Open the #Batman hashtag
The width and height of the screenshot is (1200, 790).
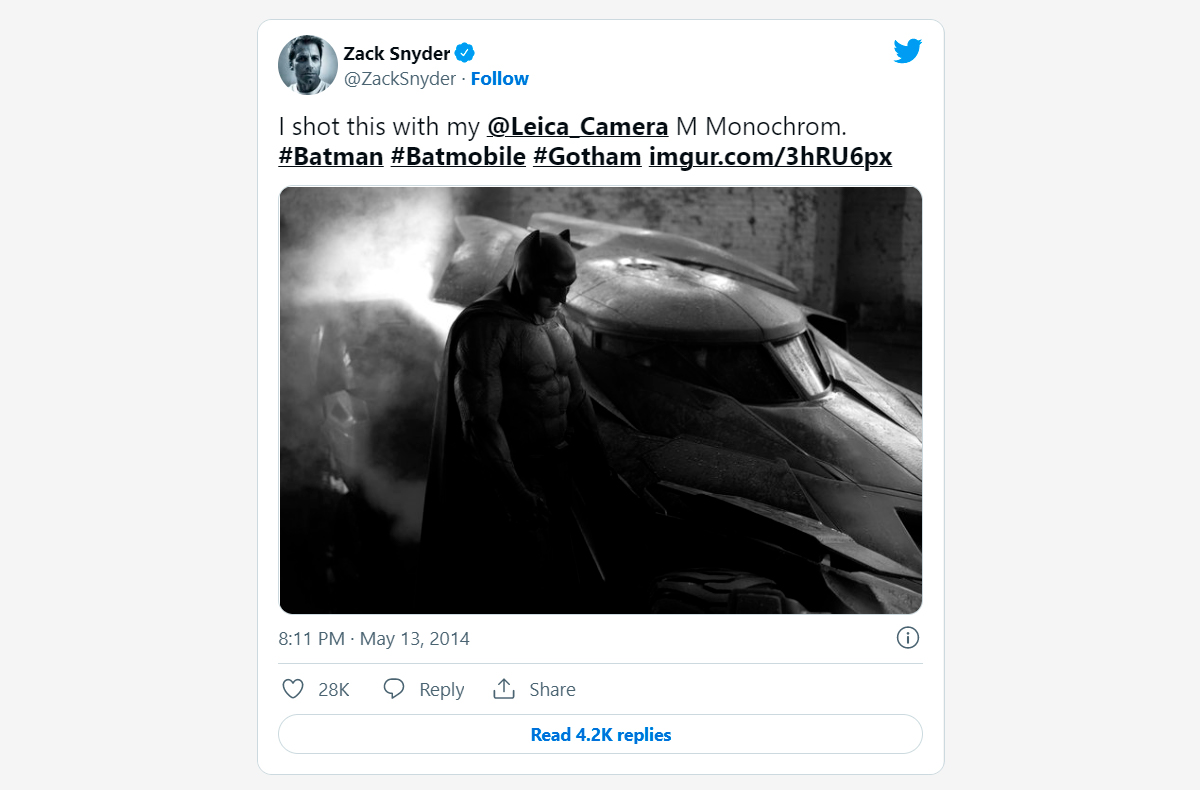[x=331, y=157]
